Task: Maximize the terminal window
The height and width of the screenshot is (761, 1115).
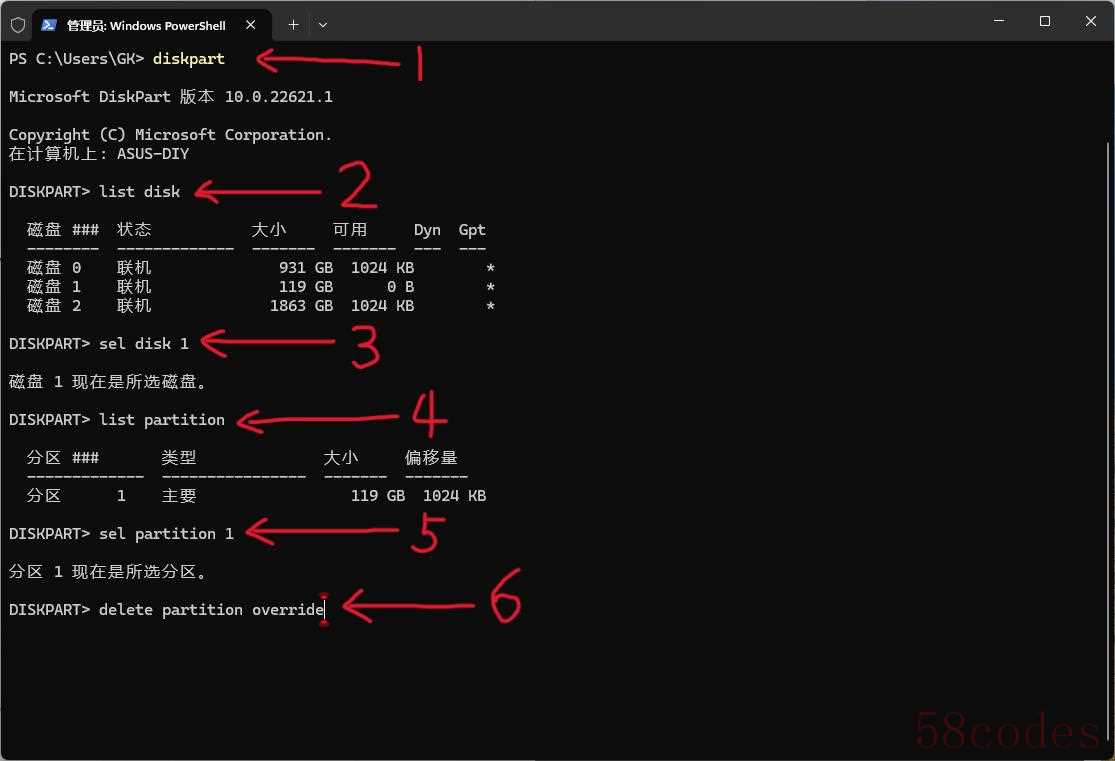Action: pos(1044,21)
